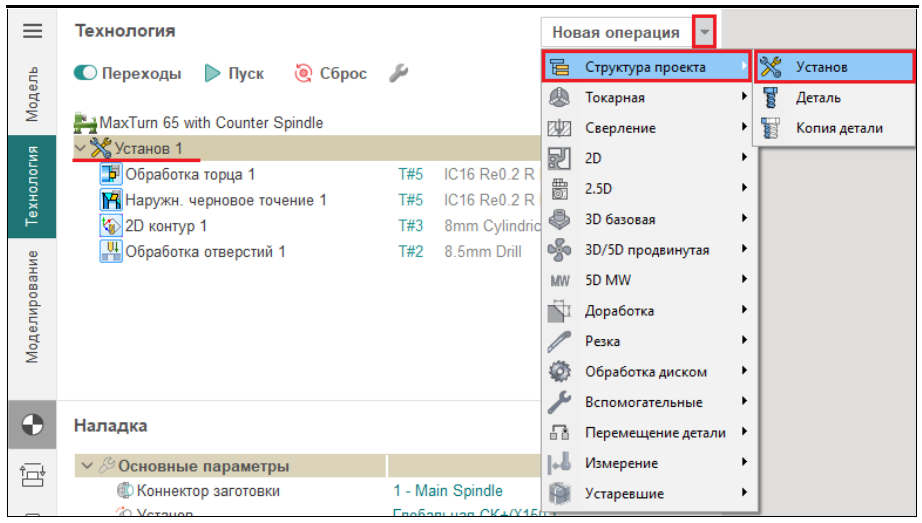922x523 pixels.
Task: Open the Новая операция dropdown arrow
Action: coord(706,32)
